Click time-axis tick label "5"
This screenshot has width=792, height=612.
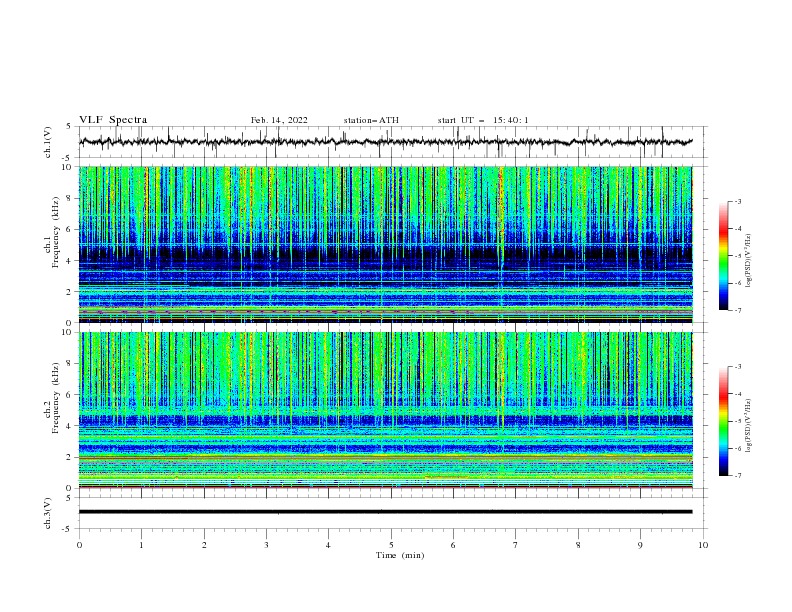click(391, 545)
